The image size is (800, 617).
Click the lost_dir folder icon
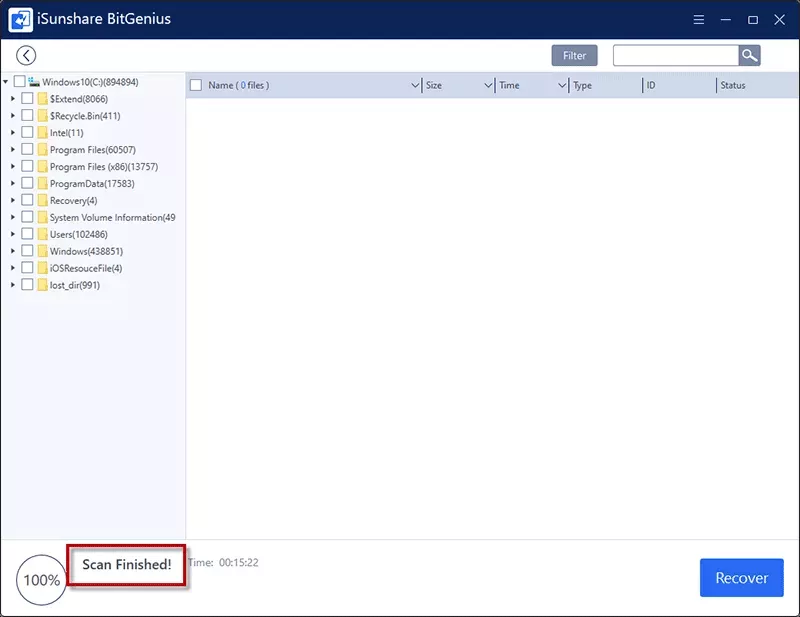(43, 286)
